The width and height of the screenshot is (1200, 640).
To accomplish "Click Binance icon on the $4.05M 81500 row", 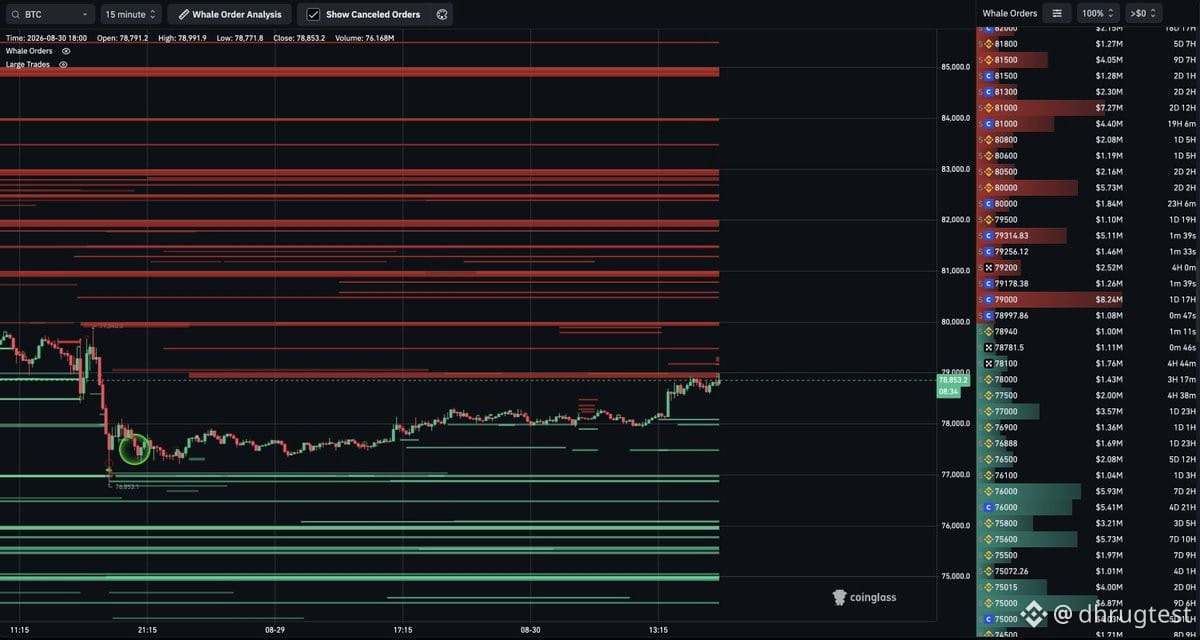I will (x=987, y=60).
